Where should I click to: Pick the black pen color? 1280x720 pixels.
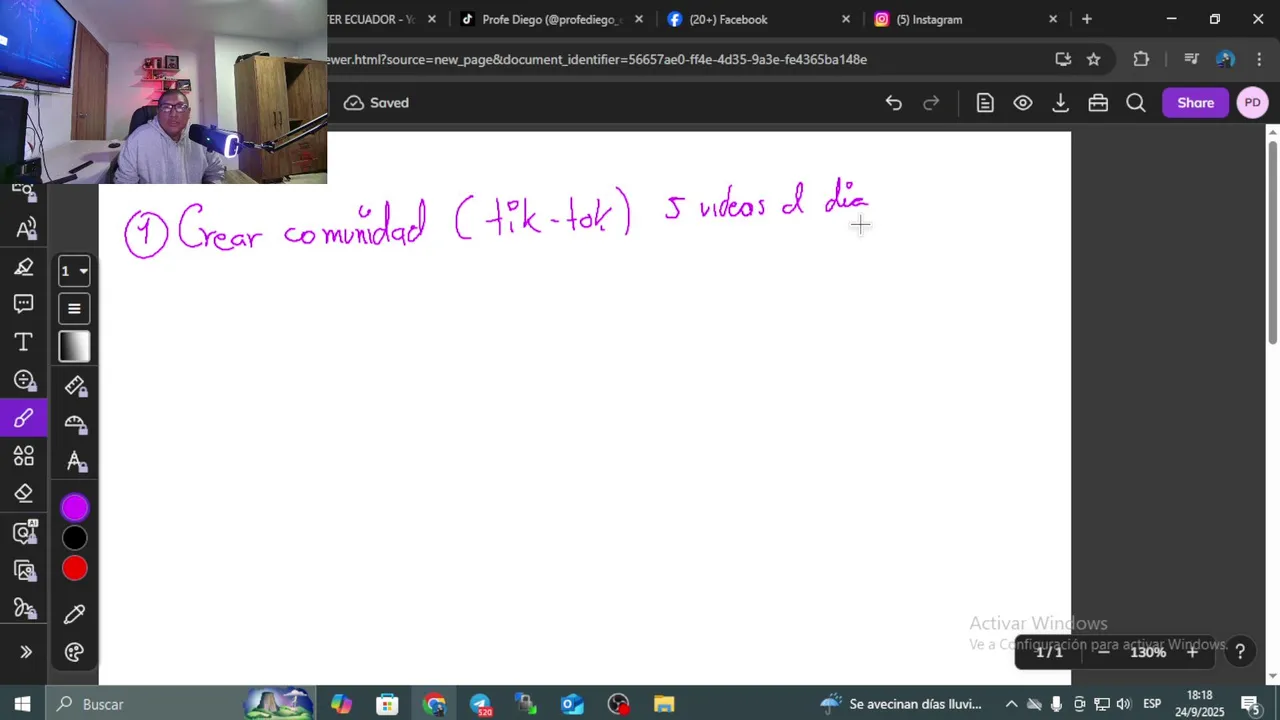coord(75,538)
